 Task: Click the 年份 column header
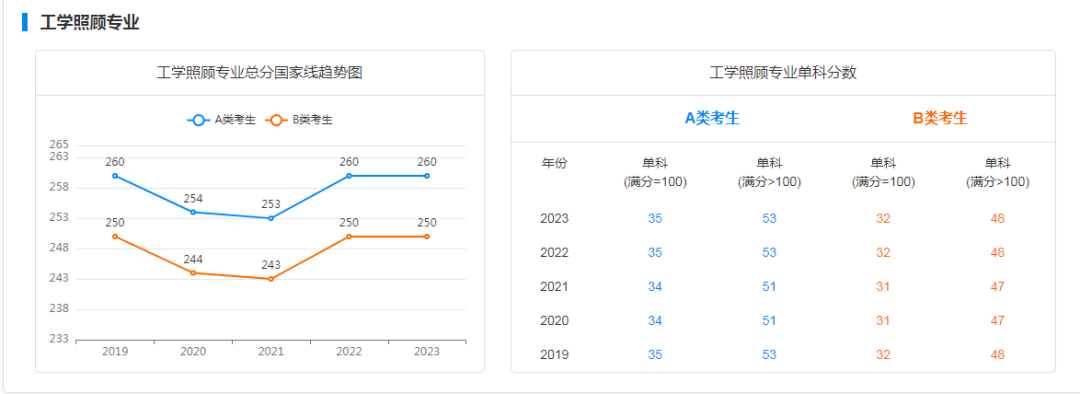pos(554,163)
